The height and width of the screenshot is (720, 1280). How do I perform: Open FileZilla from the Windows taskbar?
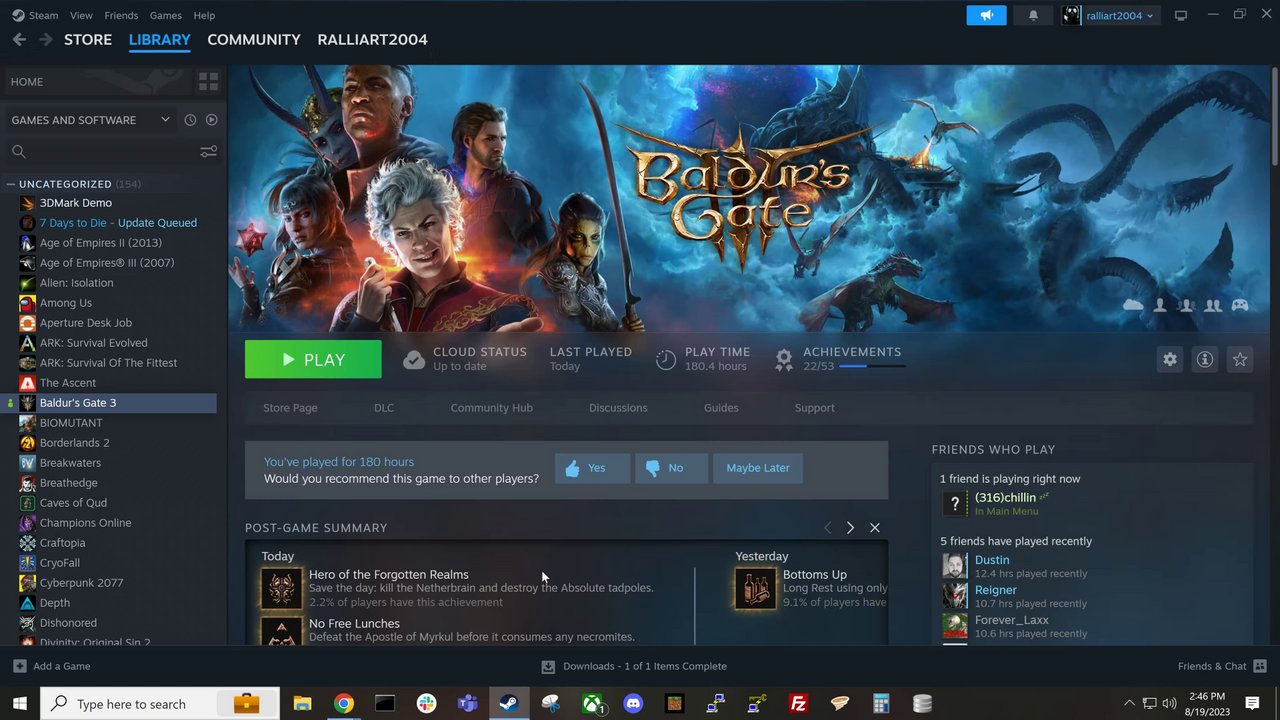click(x=798, y=704)
